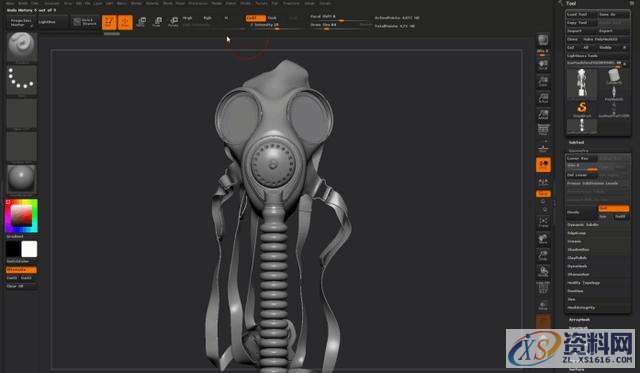Toggle the orange Zadd button

coord(255,18)
